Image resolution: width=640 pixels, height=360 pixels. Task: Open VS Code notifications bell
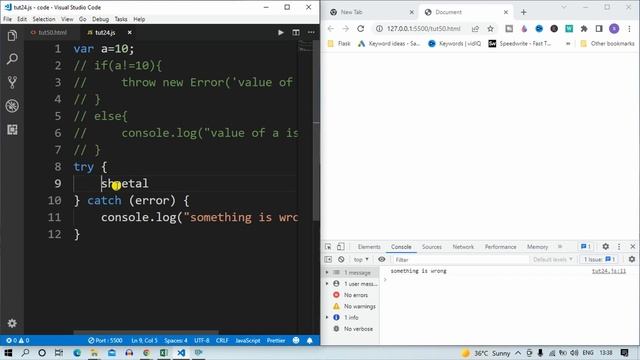(x=310, y=340)
